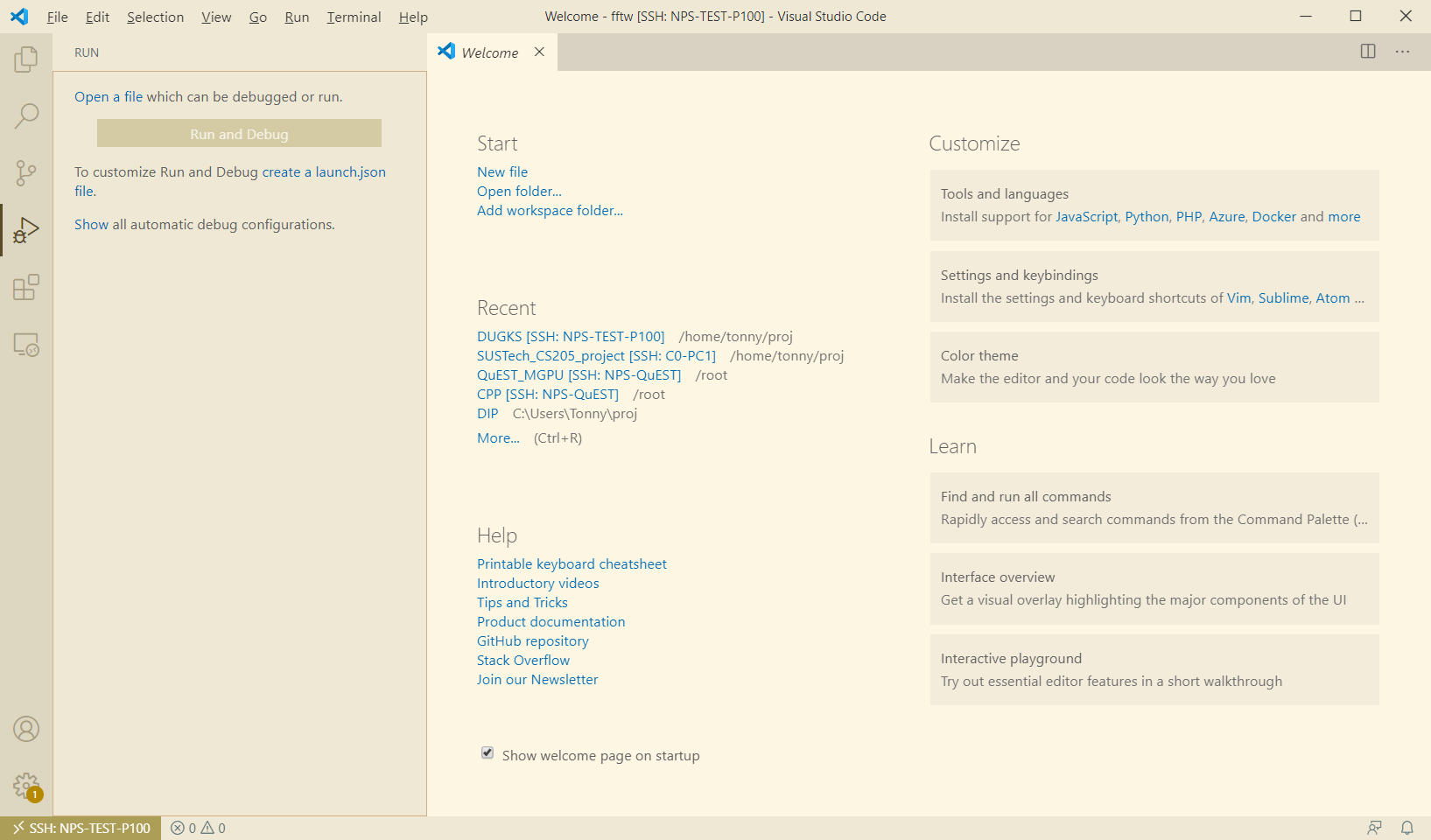Image resolution: width=1431 pixels, height=840 pixels.
Task: Open recent SUSTech_CS205_project workspace
Action: [x=596, y=355]
